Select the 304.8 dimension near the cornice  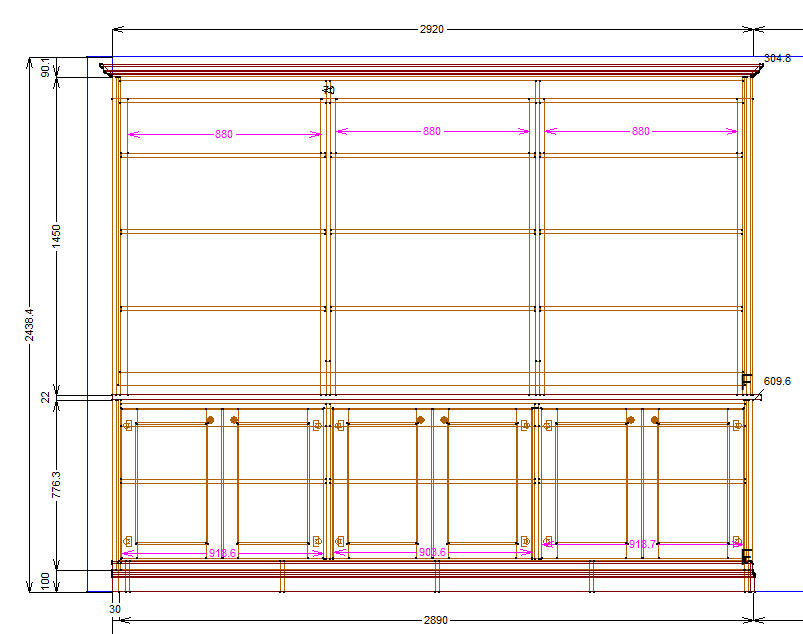coord(779,57)
